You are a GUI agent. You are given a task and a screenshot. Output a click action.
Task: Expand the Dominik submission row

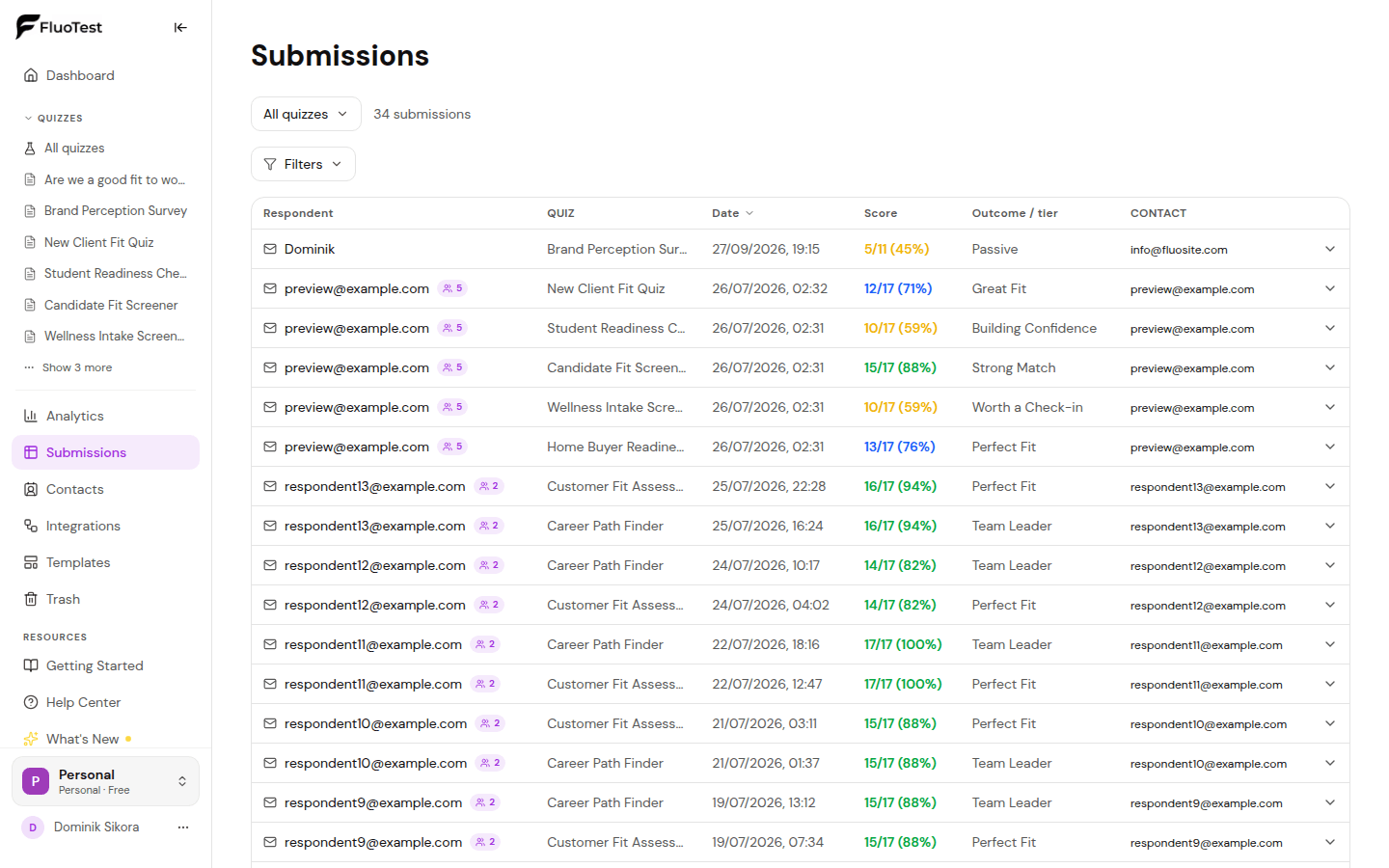point(1330,249)
